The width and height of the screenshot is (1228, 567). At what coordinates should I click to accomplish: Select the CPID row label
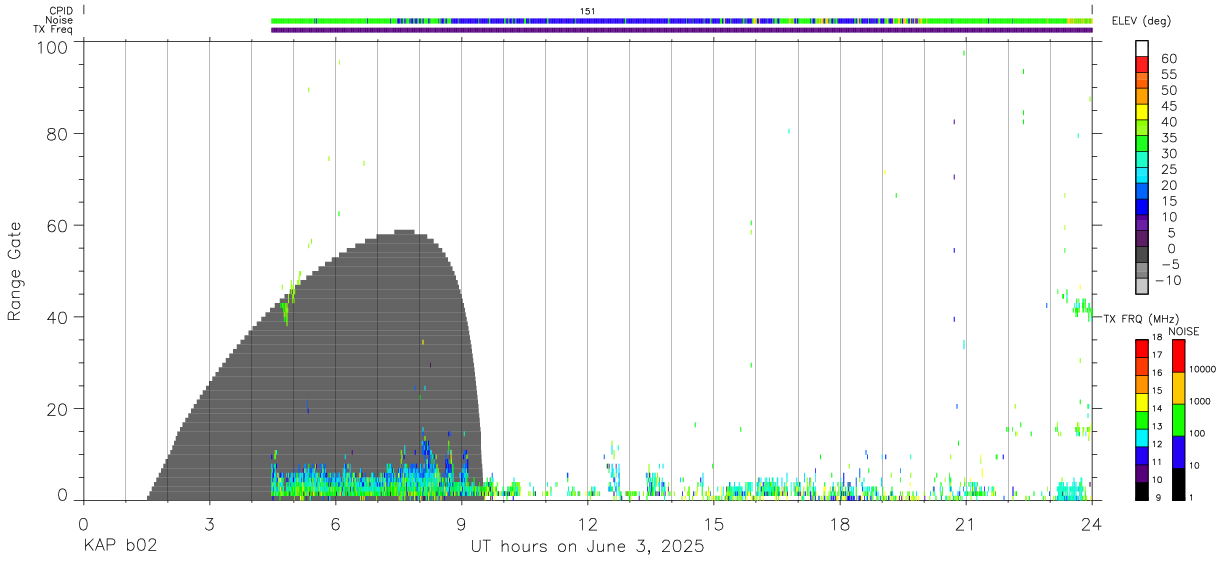[x=62, y=11]
